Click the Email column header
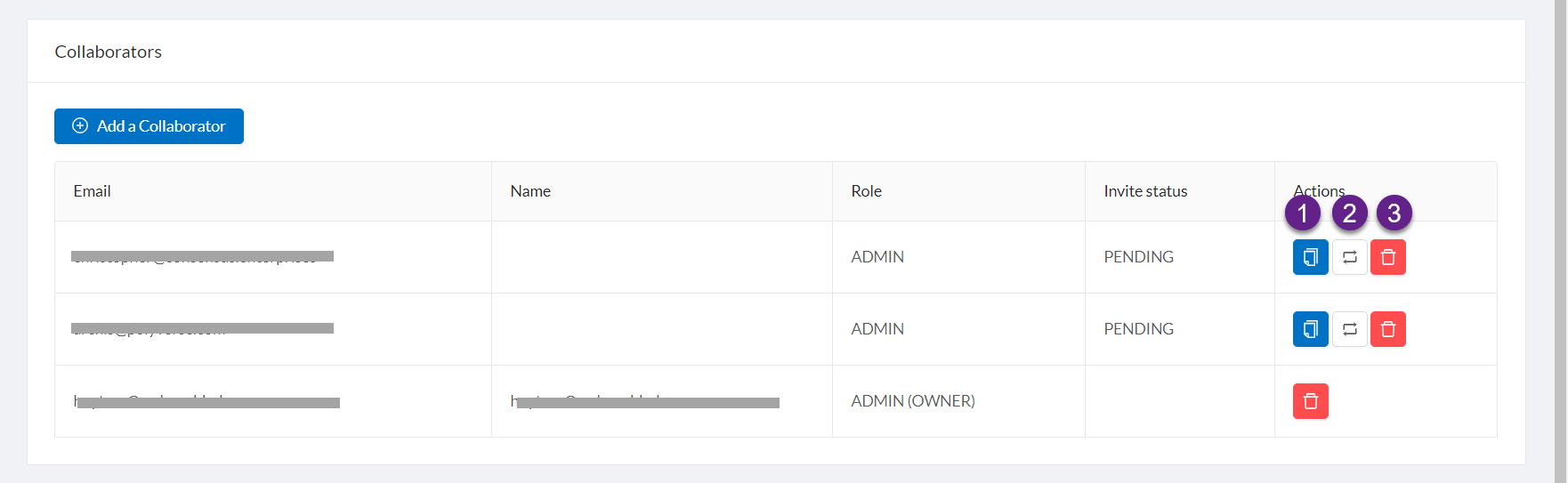 [93, 191]
